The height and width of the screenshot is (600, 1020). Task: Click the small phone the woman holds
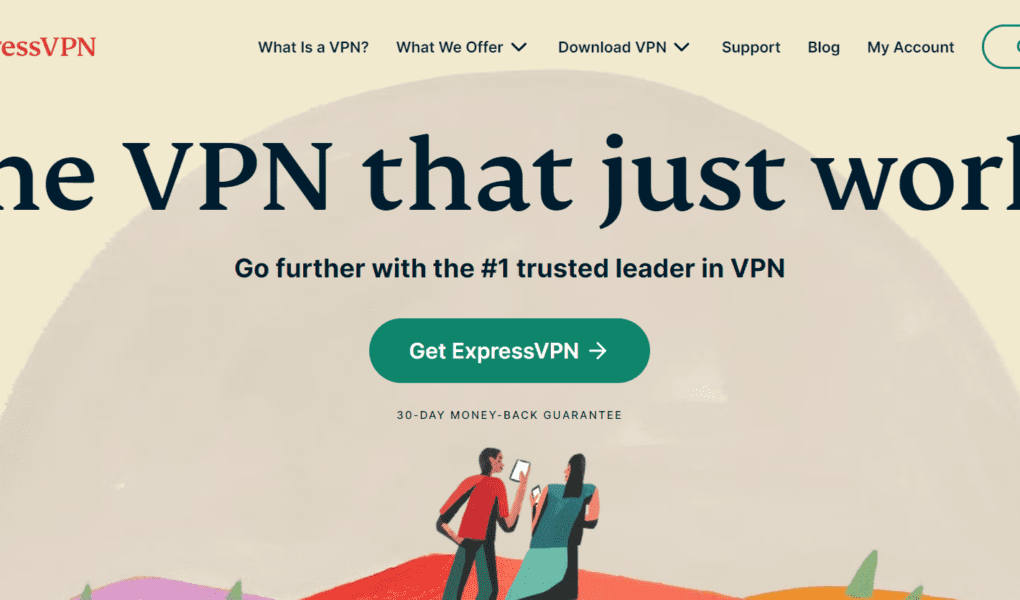click(x=536, y=493)
